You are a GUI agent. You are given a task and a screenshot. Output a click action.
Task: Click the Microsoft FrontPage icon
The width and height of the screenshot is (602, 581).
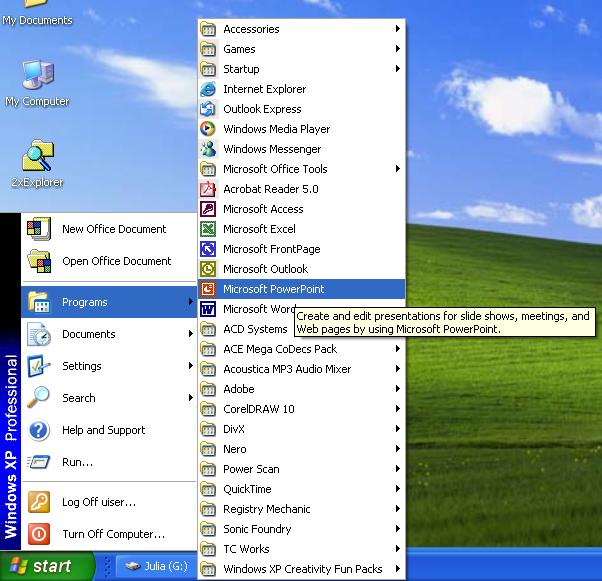[x=208, y=249]
